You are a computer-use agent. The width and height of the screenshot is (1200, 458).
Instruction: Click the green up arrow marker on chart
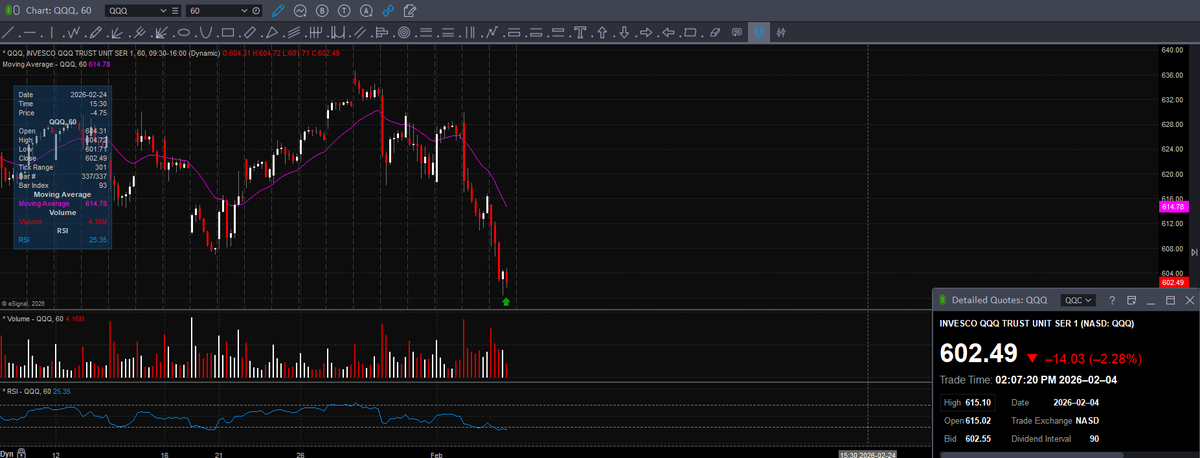click(506, 300)
